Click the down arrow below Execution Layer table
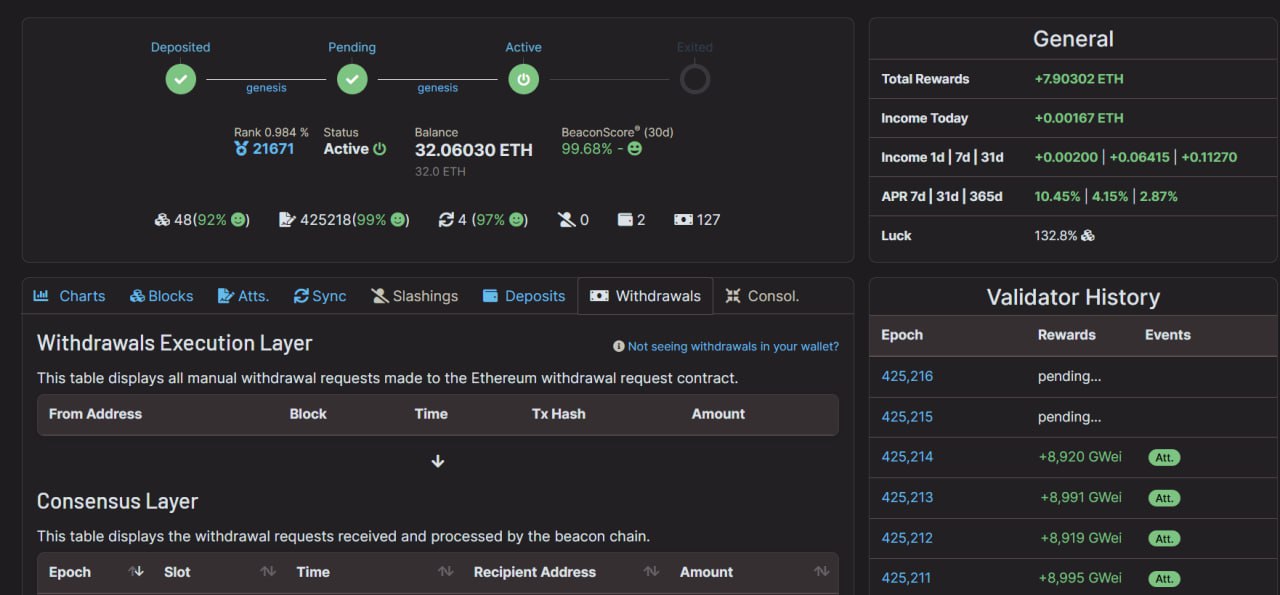 [x=437, y=461]
